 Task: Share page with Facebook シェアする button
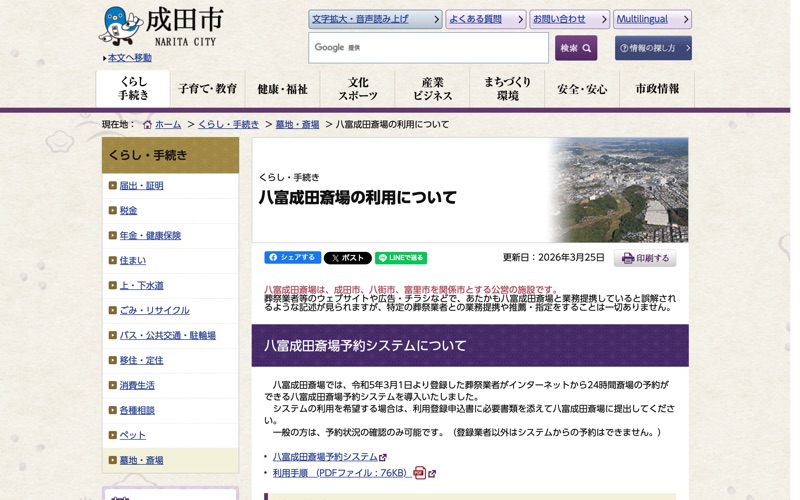292,258
